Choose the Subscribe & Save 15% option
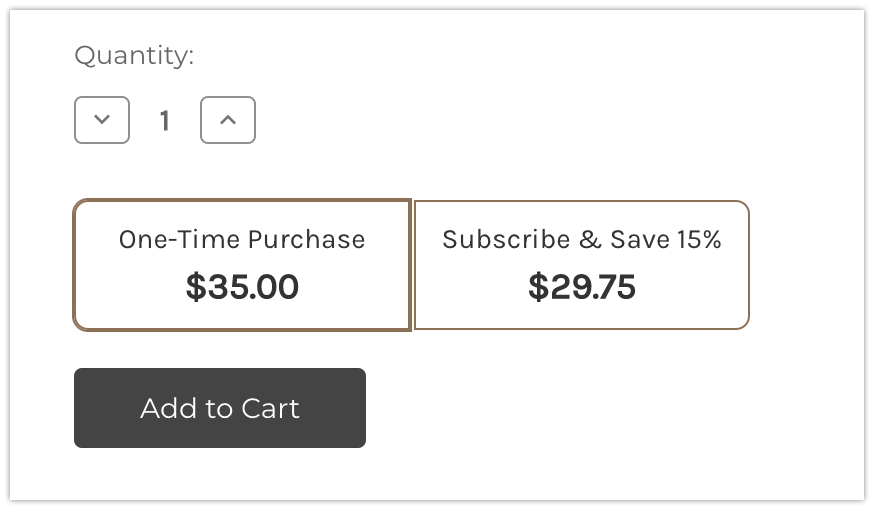This screenshot has height=510, width=874. [x=581, y=265]
